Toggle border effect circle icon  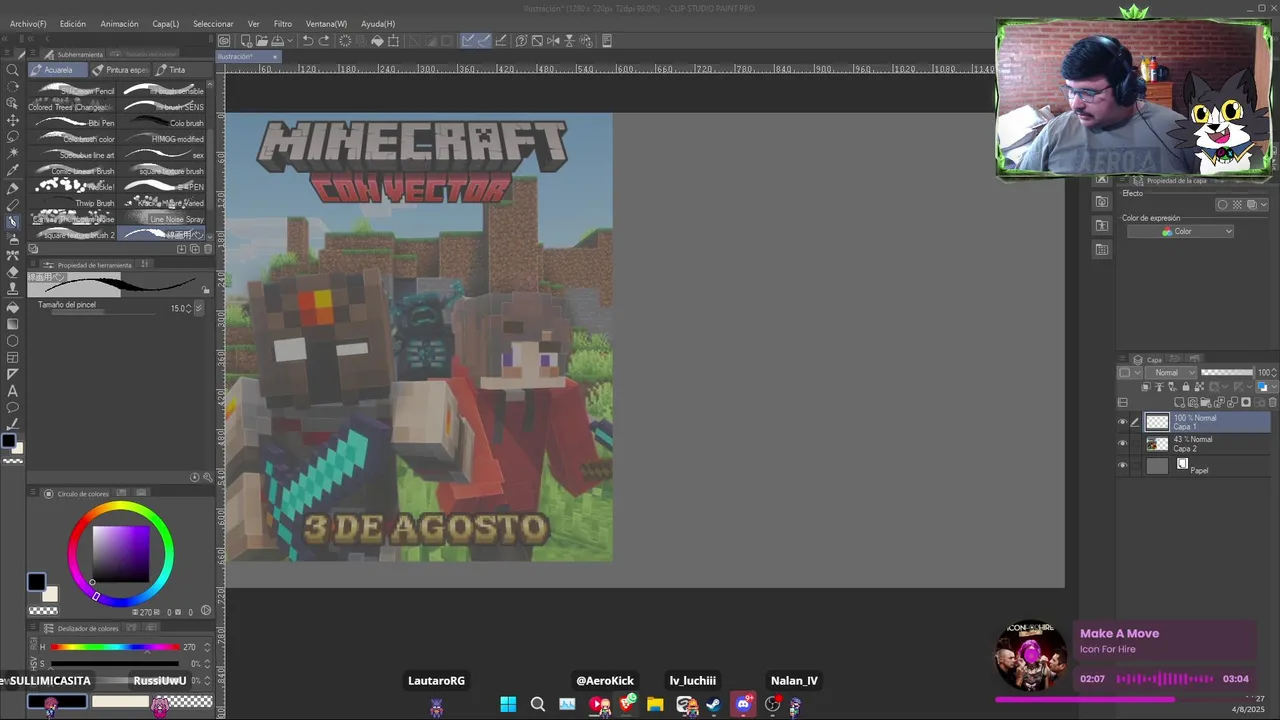click(1222, 205)
